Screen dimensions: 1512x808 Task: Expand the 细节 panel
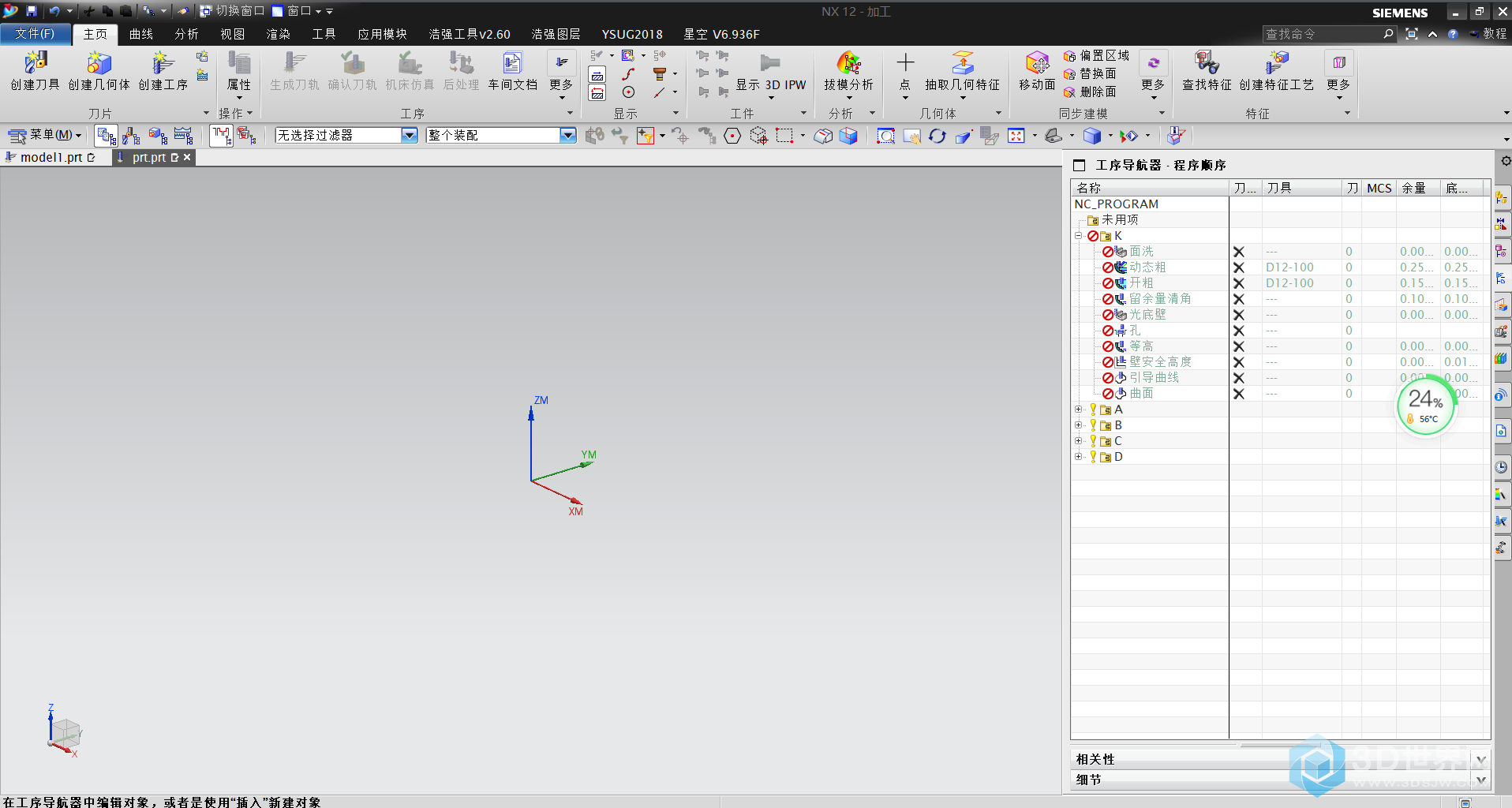1481,780
